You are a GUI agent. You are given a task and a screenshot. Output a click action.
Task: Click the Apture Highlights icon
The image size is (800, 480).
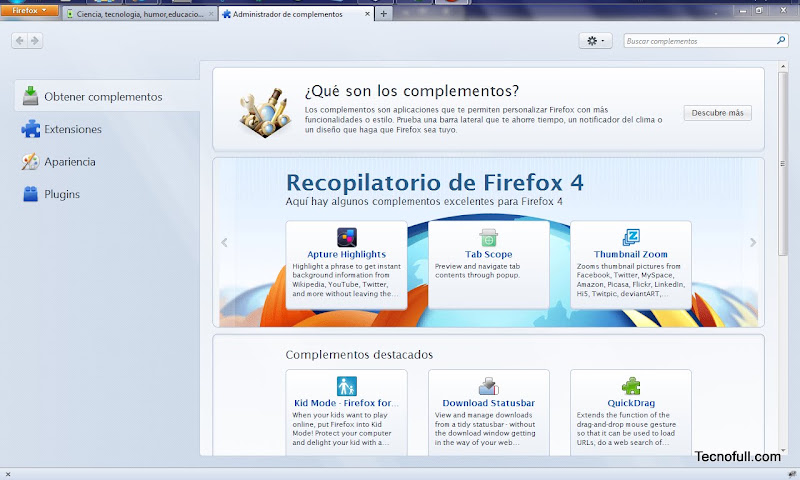point(347,237)
